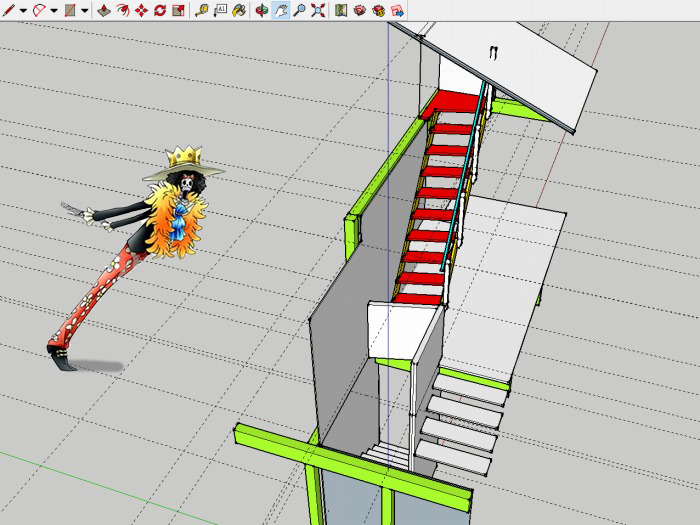Click the top red stair landing
The image size is (700, 525).
coord(453,102)
